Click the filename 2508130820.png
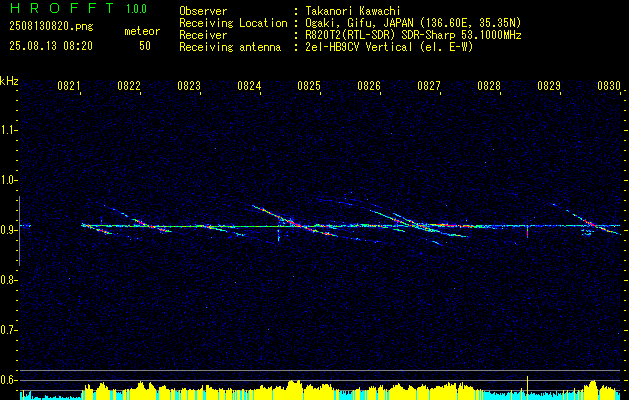The height and width of the screenshot is (400, 629). click(x=51, y=27)
